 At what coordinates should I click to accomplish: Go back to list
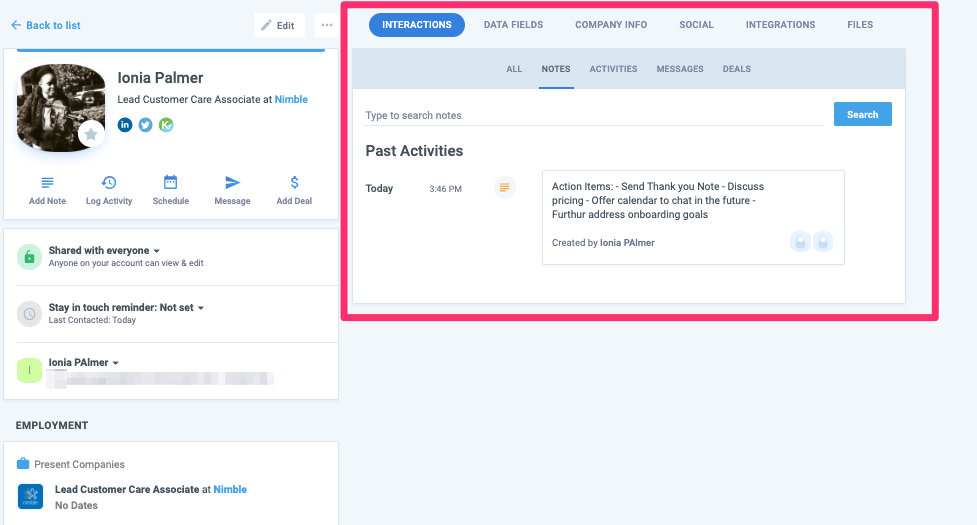45,25
